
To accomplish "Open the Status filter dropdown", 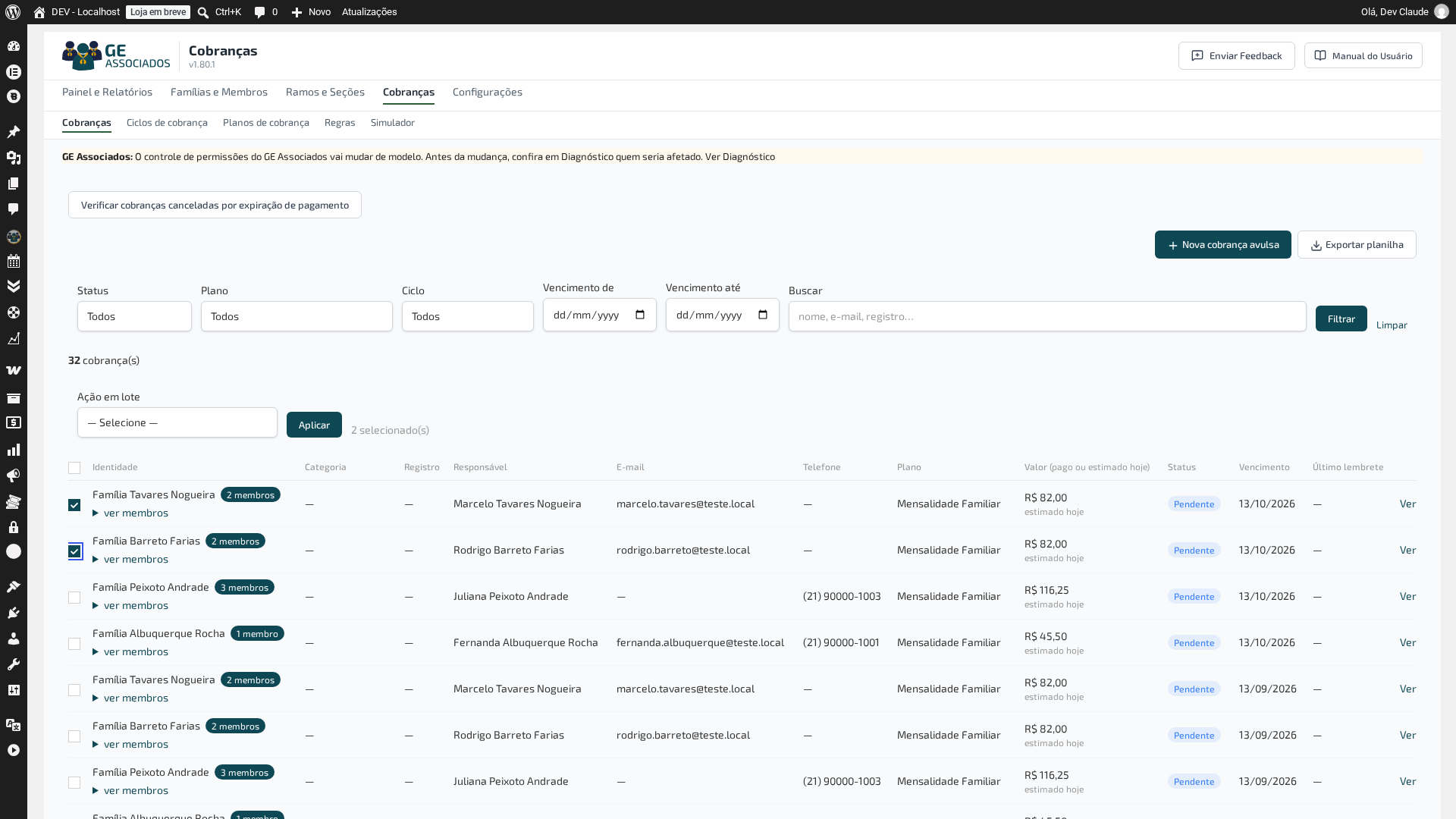I will 134,316.
